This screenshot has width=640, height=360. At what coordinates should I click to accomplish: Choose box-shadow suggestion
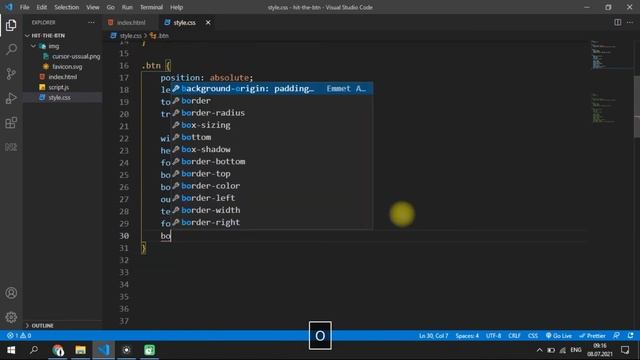point(271,149)
